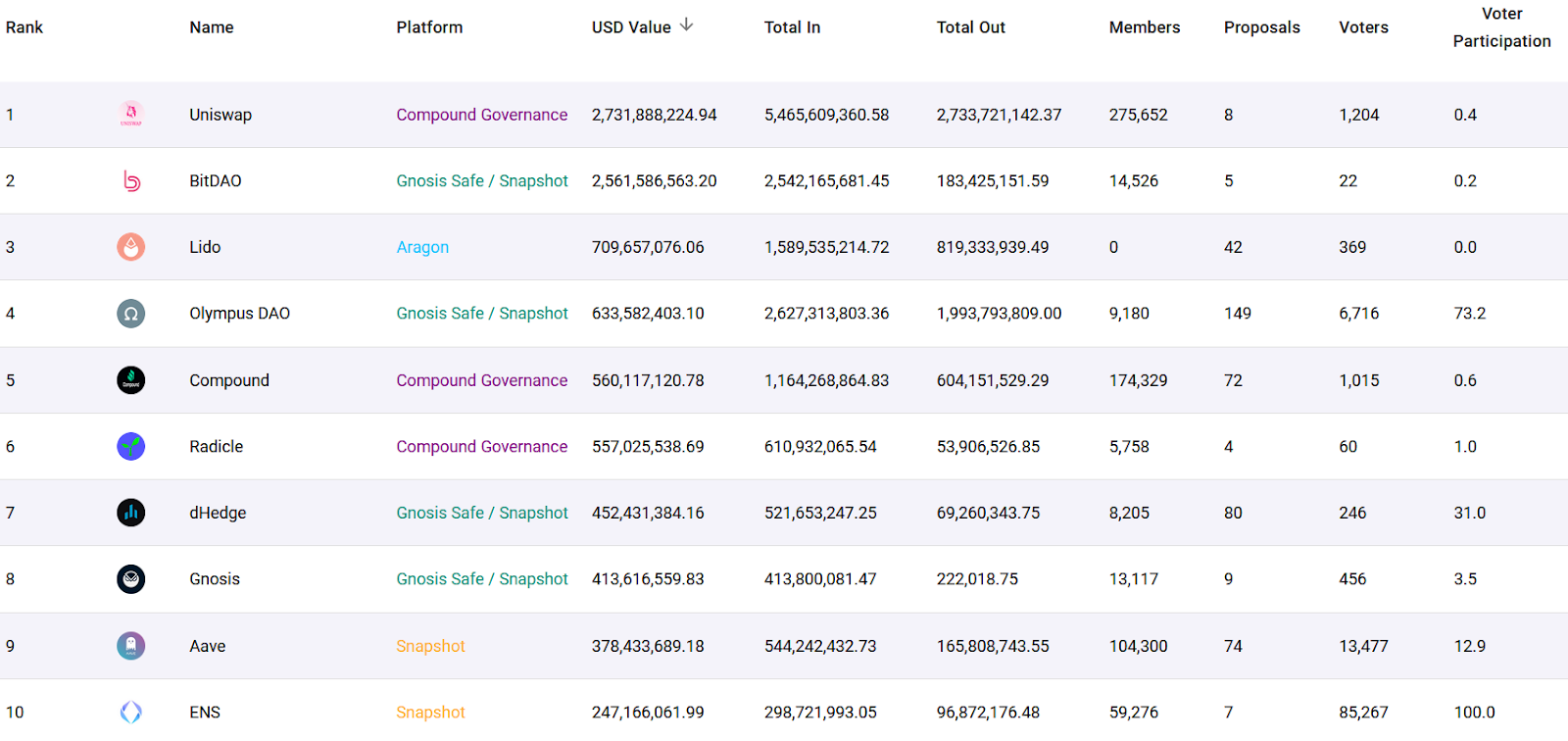1568x741 pixels.
Task: Select the dHedge name cell
Action: tap(218, 513)
